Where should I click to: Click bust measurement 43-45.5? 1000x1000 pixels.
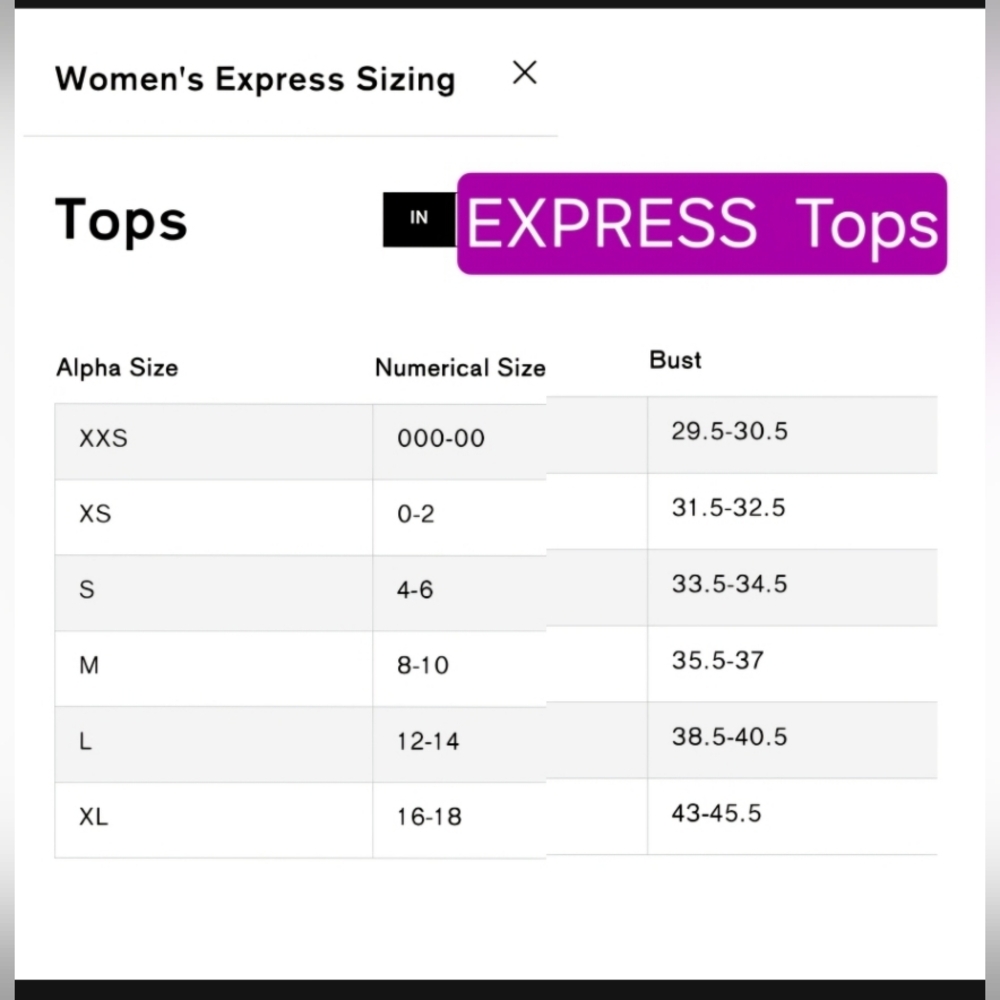coord(716,814)
